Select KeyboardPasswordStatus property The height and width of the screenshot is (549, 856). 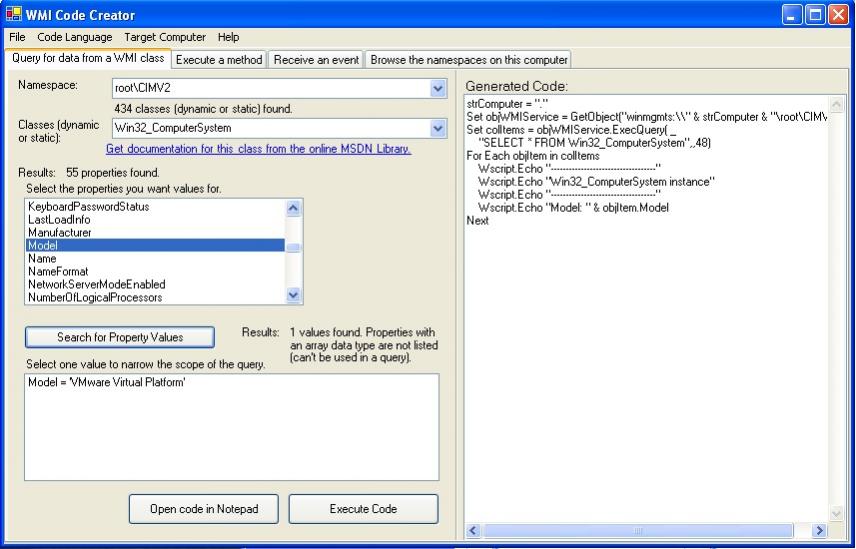point(155,207)
